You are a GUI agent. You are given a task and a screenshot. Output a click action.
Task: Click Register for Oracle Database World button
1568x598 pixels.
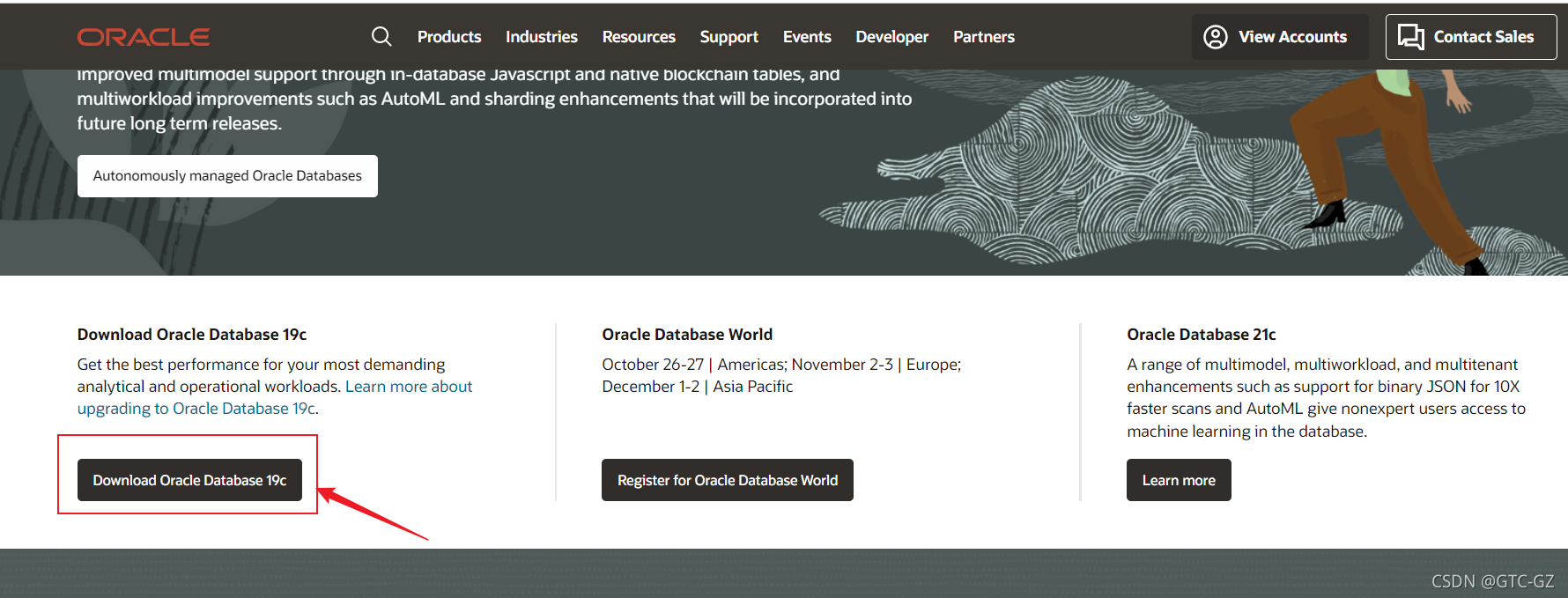click(x=728, y=480)
